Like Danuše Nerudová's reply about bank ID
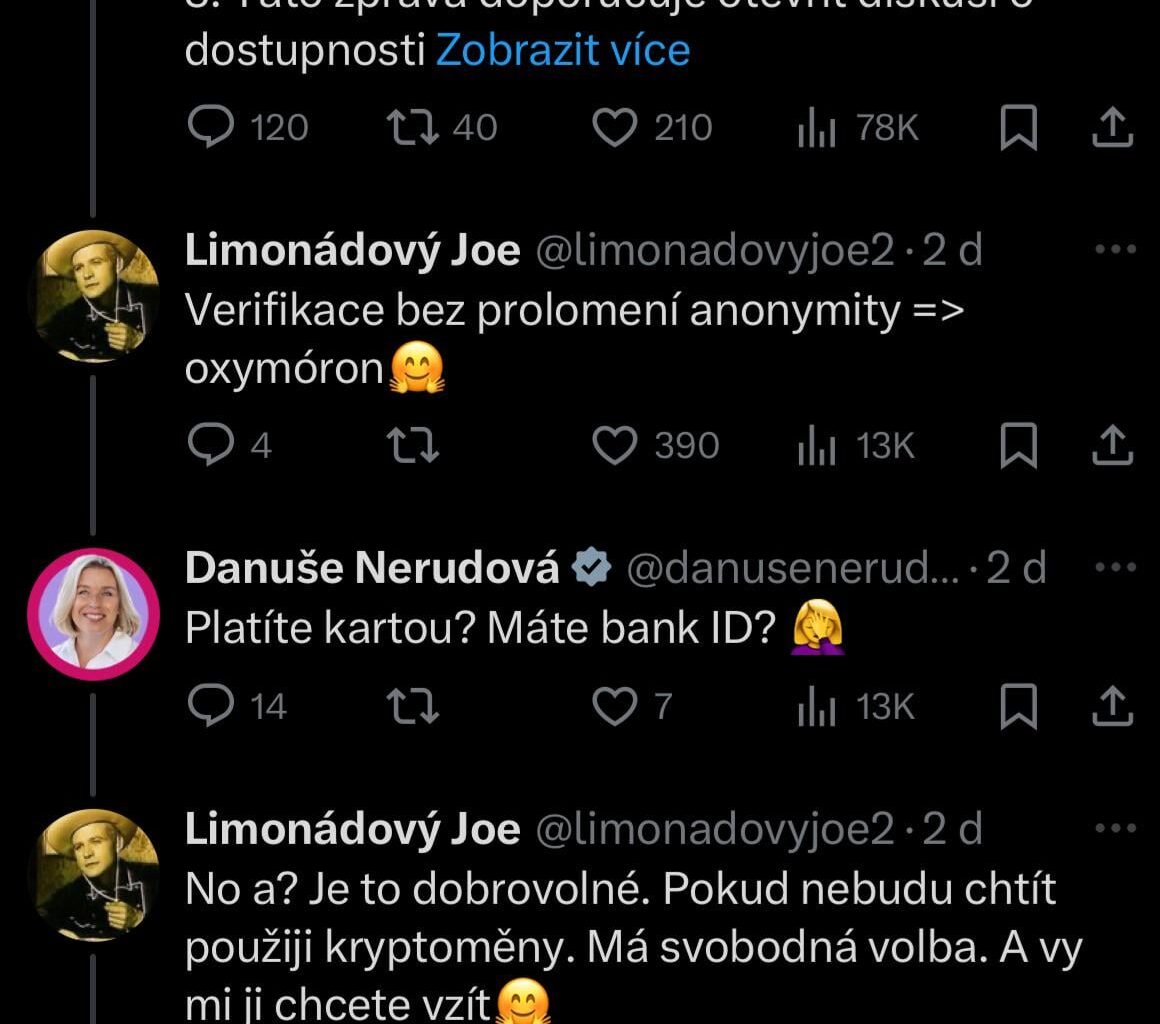 point(617,707)
